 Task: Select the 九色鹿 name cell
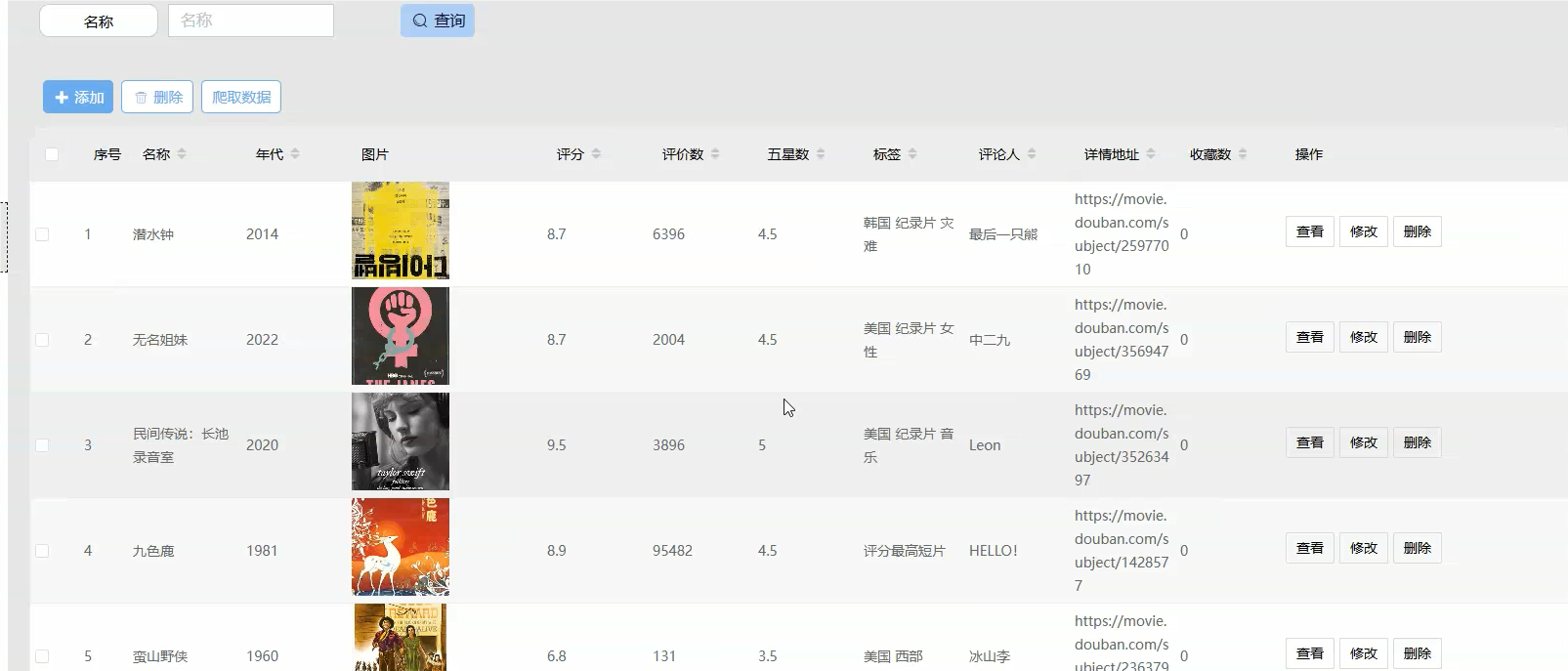coord(153,551)
